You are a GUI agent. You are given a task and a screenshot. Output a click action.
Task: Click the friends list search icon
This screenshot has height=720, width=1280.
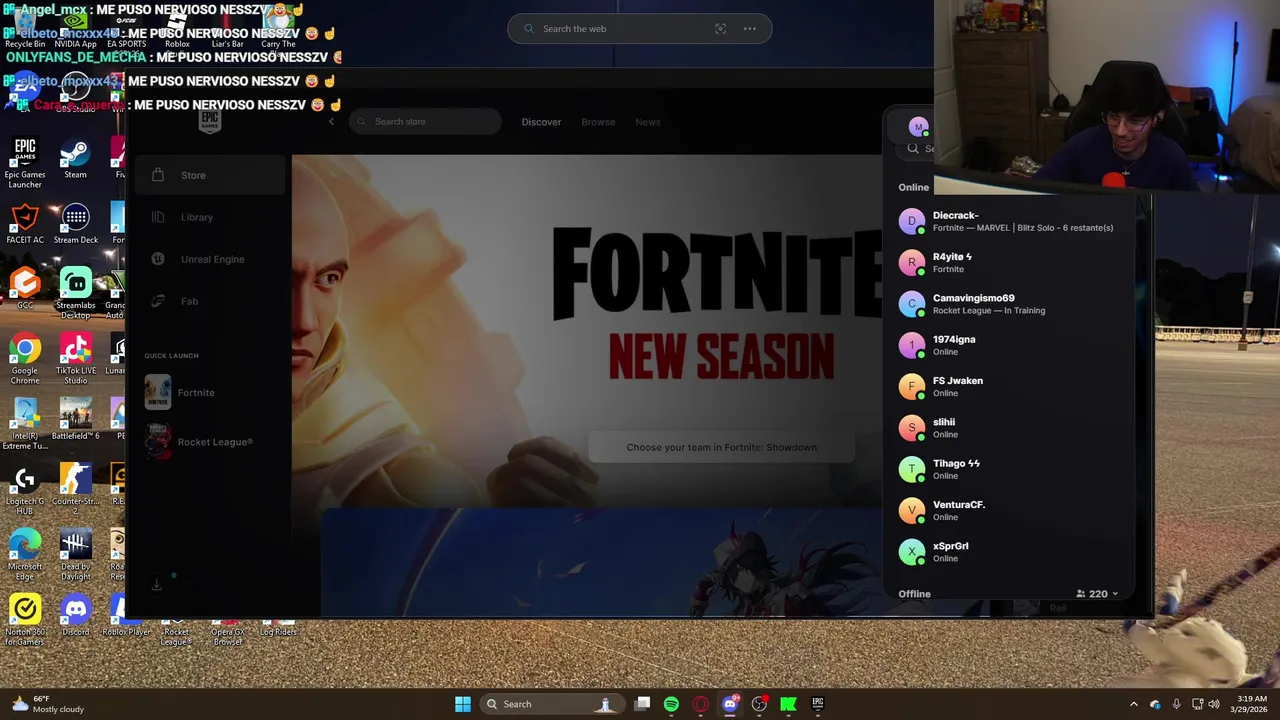(x=913, y=148)
